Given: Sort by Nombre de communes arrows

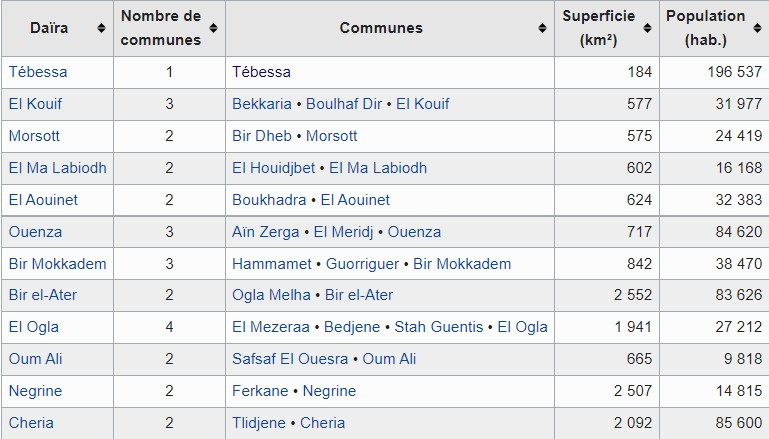Looking at the screenshot, I should [213, 28].
